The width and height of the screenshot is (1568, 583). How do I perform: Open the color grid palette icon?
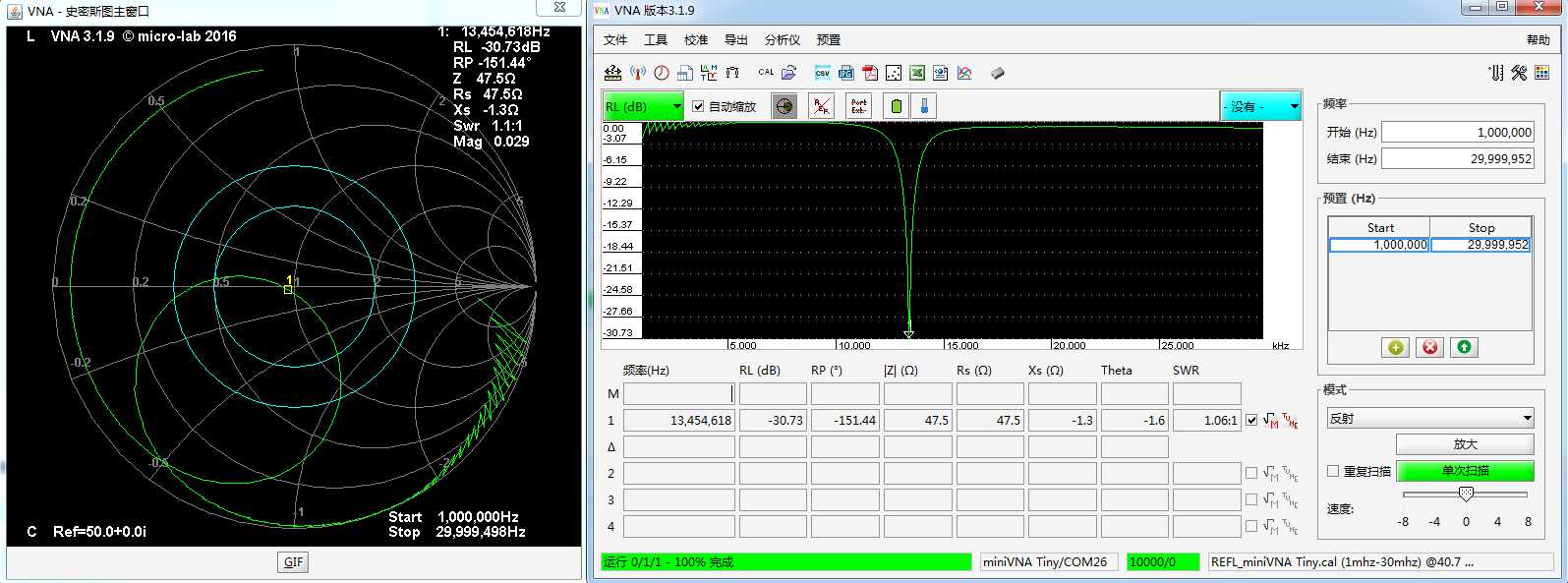1541,73
